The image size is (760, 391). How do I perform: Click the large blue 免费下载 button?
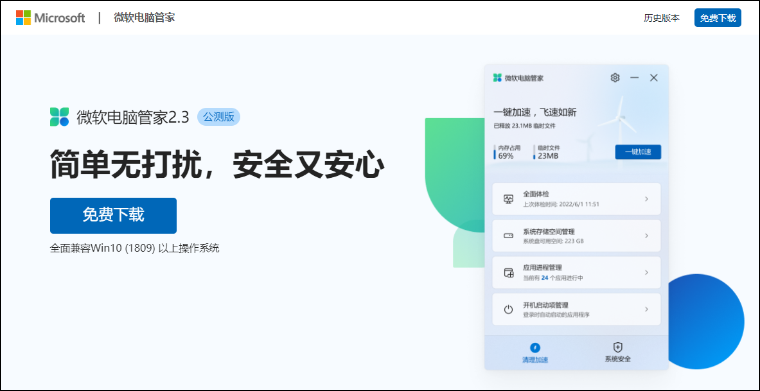pyautogui.click(x=113, y=216)
